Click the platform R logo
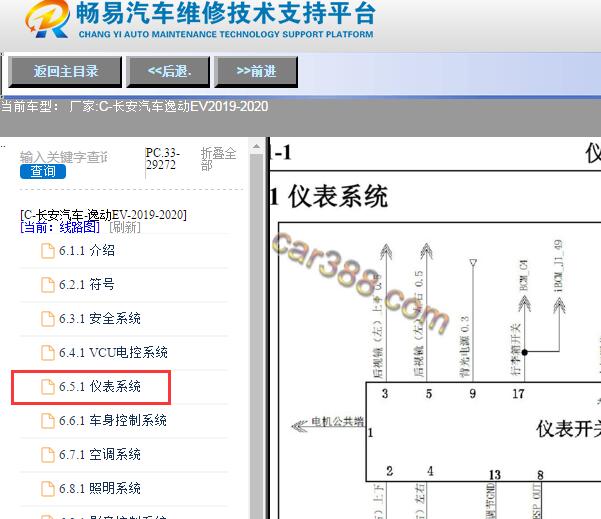This screenshot has height=519, width=601. pyautogui.click(x=48, y=19)
